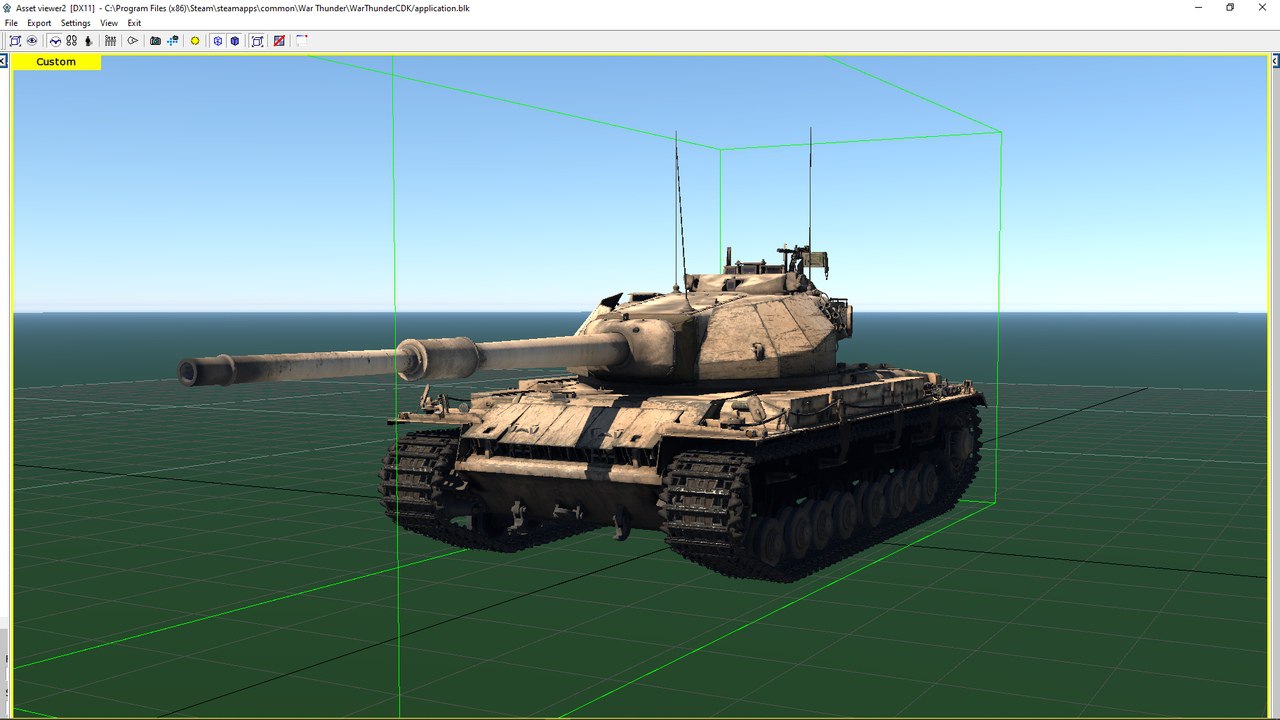Screen dimensions: 1280x720
Task: Click the second bounding-box frame icon
Action: pos(257,41)
